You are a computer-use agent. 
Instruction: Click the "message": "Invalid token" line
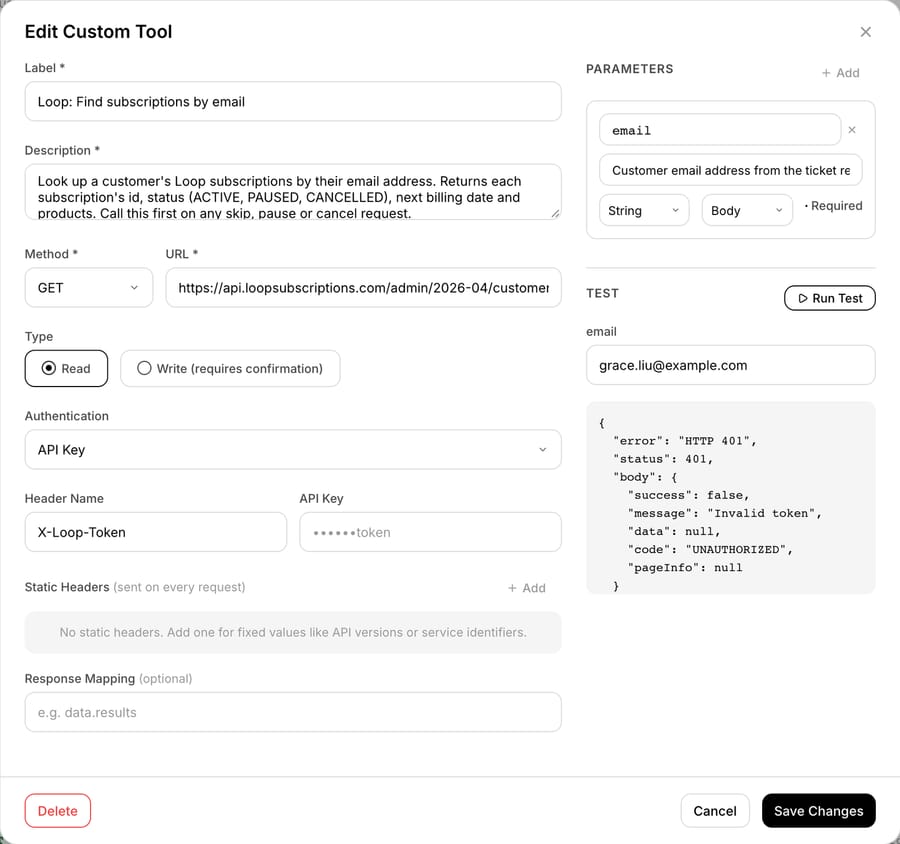pyautogui.click(x=724, y=513)
